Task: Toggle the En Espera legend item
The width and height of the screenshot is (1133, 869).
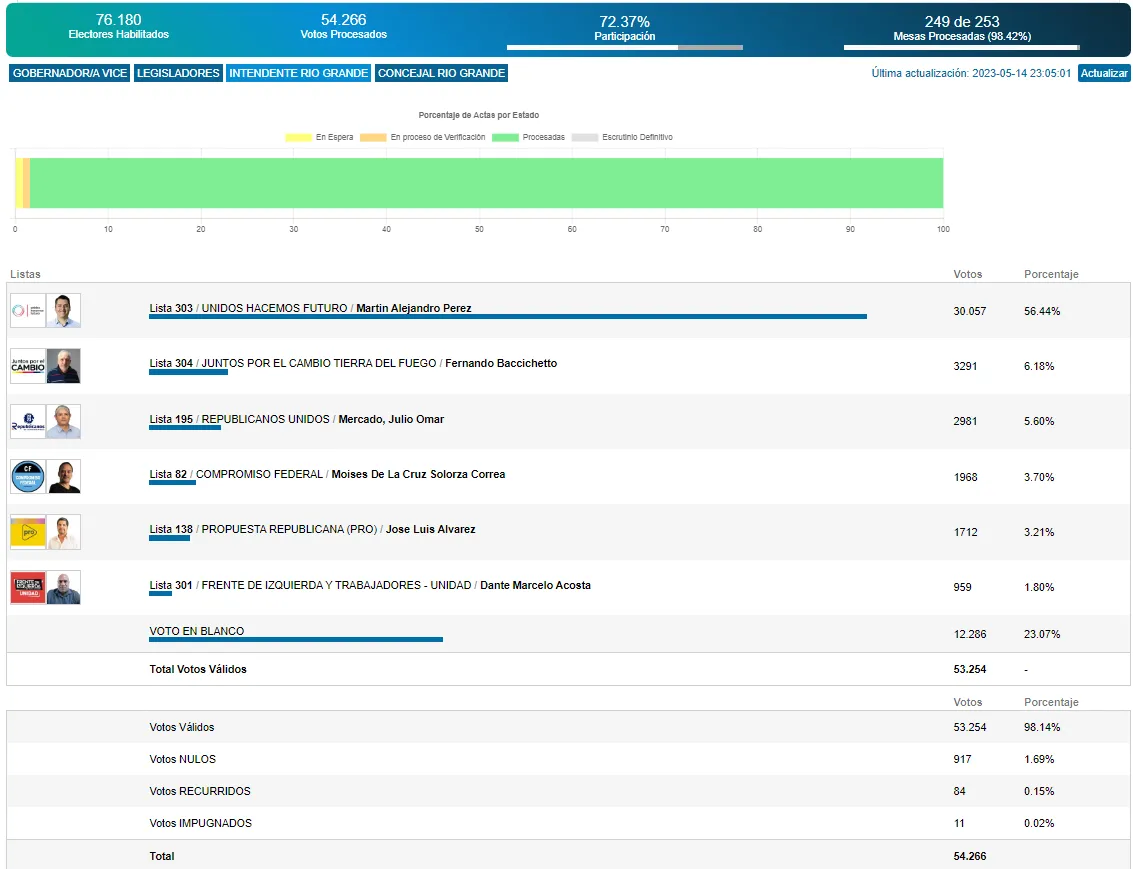Action: (x=319, y=137)
